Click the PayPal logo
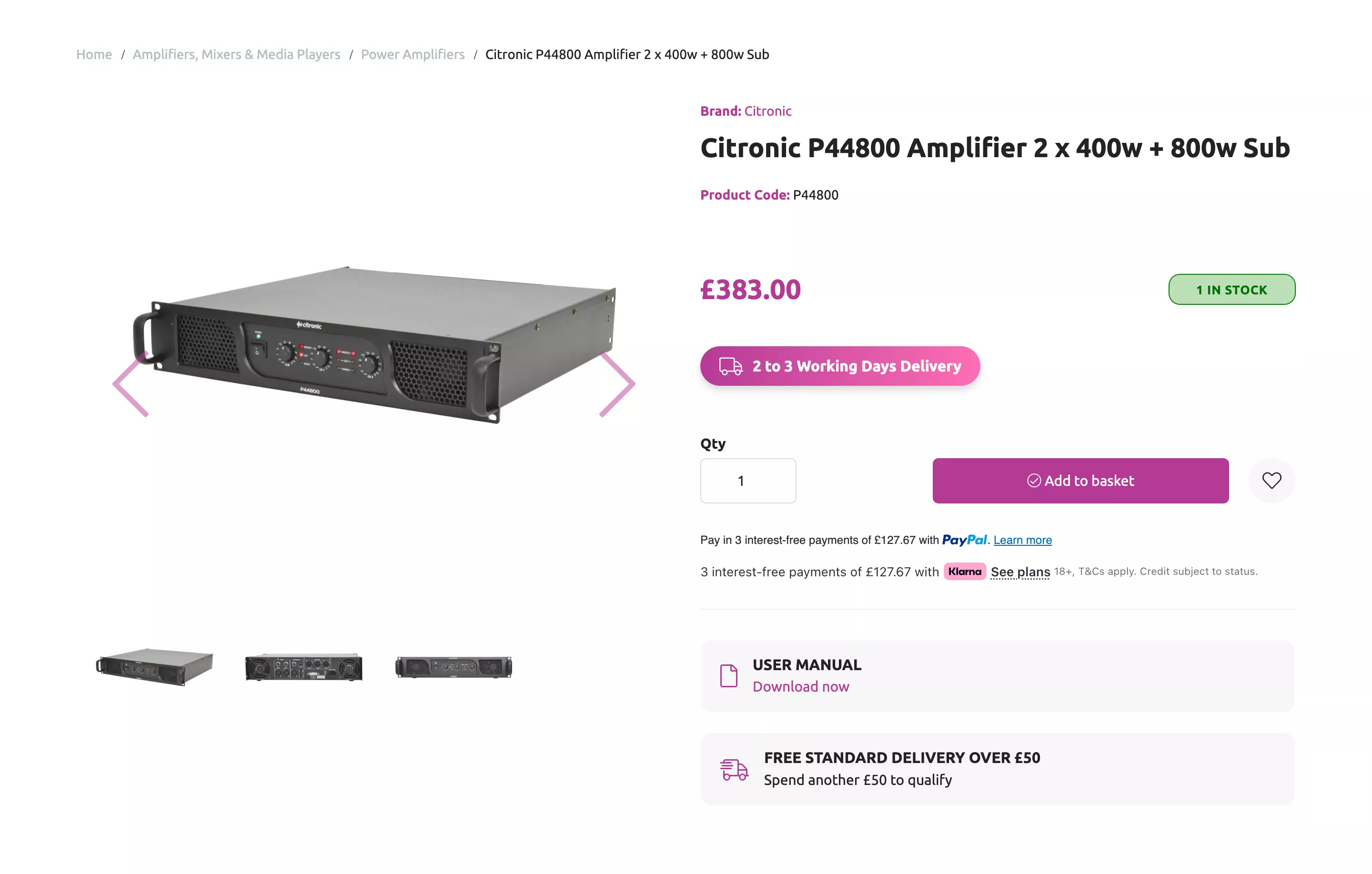 click(x=964, y=540)
